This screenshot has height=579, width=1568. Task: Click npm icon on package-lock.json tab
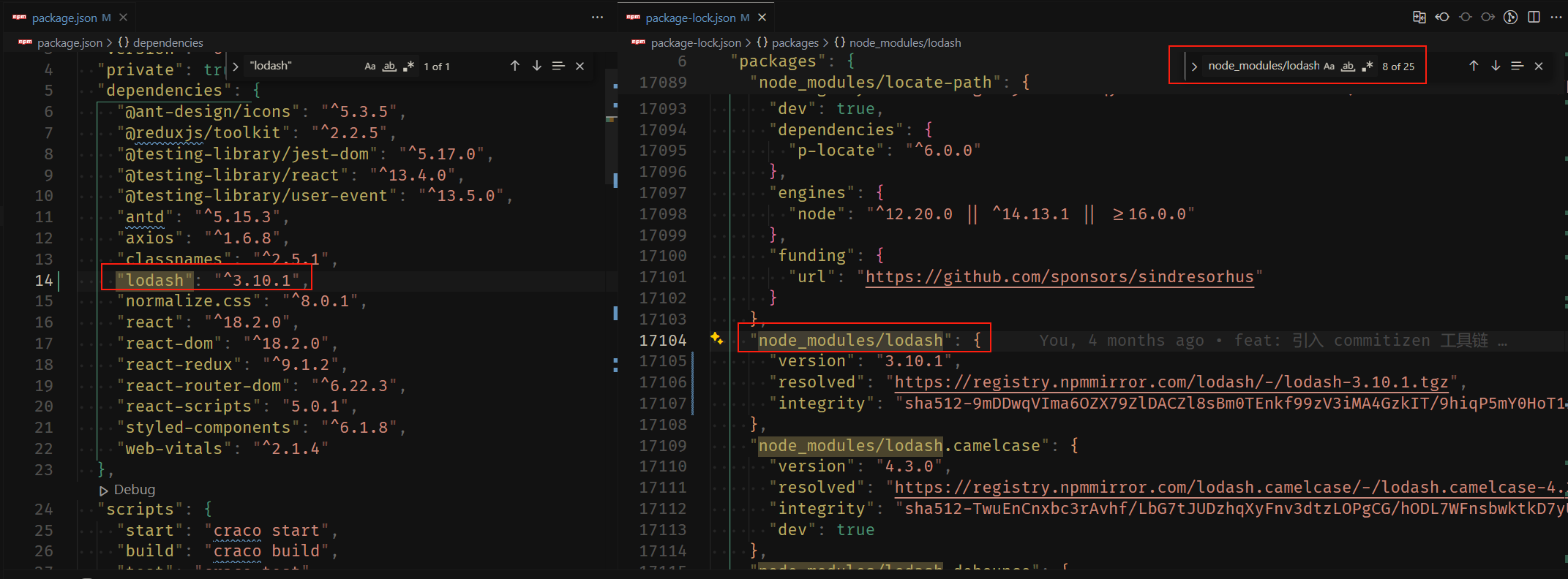tap(634, 17)
